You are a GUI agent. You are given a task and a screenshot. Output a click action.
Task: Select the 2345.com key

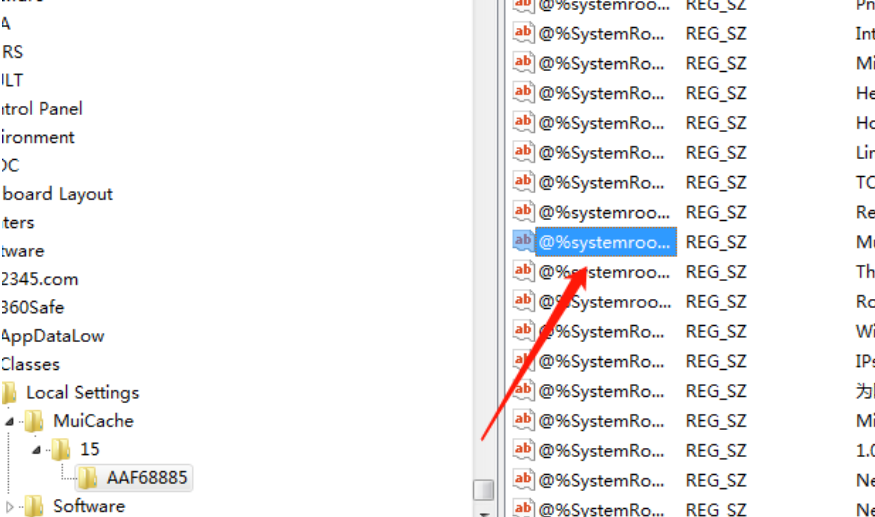pos(40,279)
